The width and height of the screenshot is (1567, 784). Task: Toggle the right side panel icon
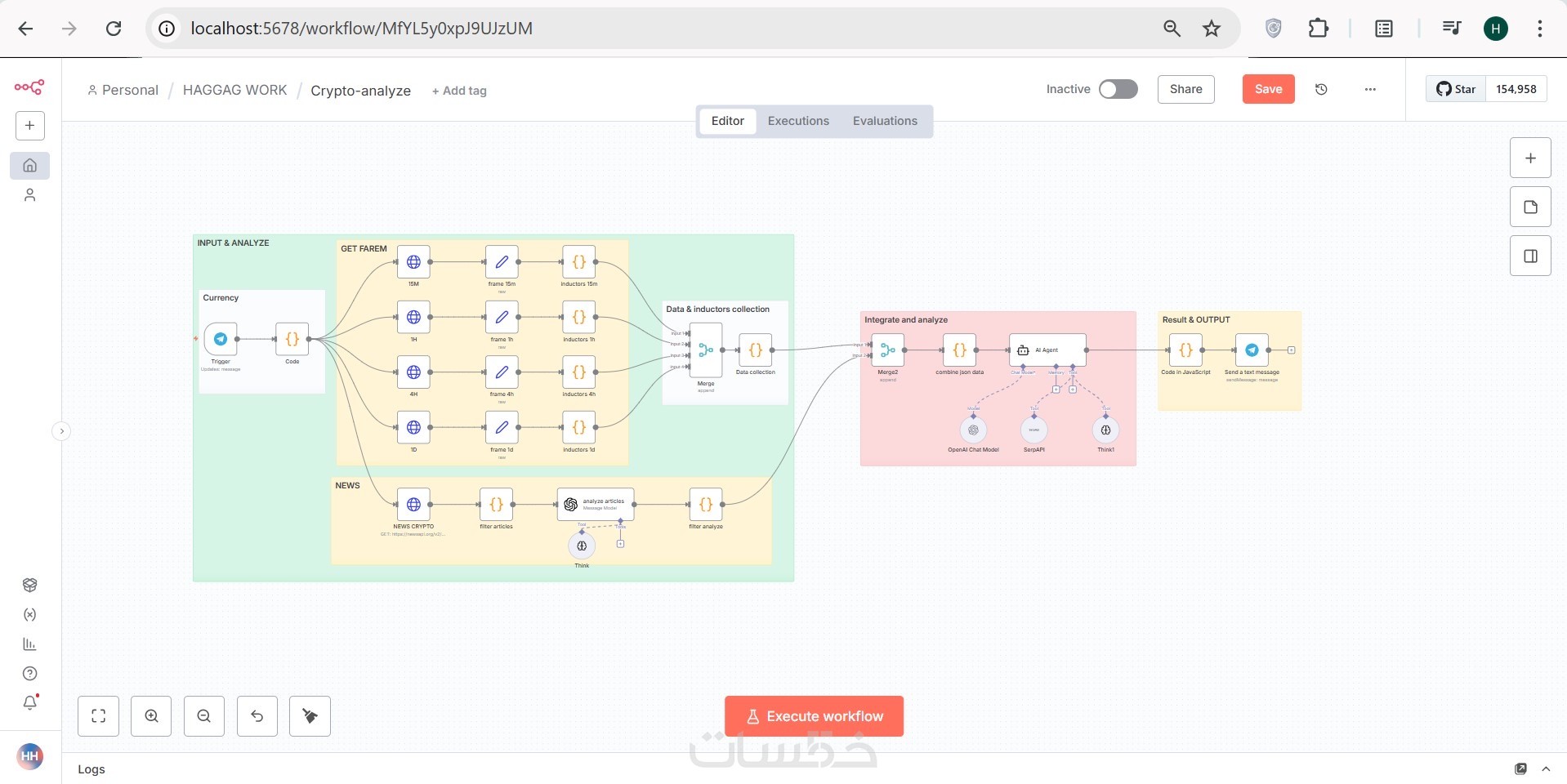point(1530,256)
